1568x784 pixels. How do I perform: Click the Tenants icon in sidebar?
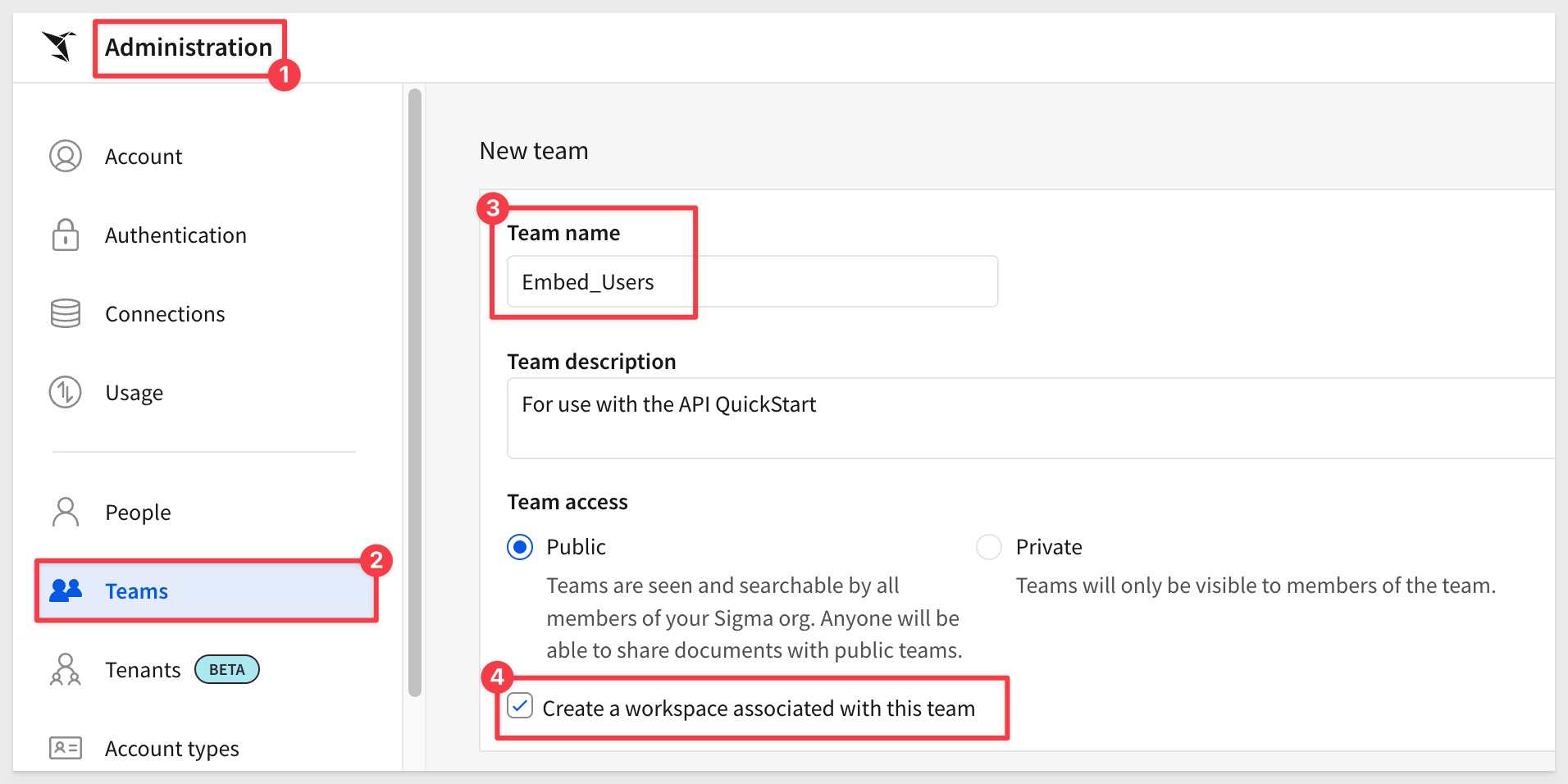click(x=66, y=669)
